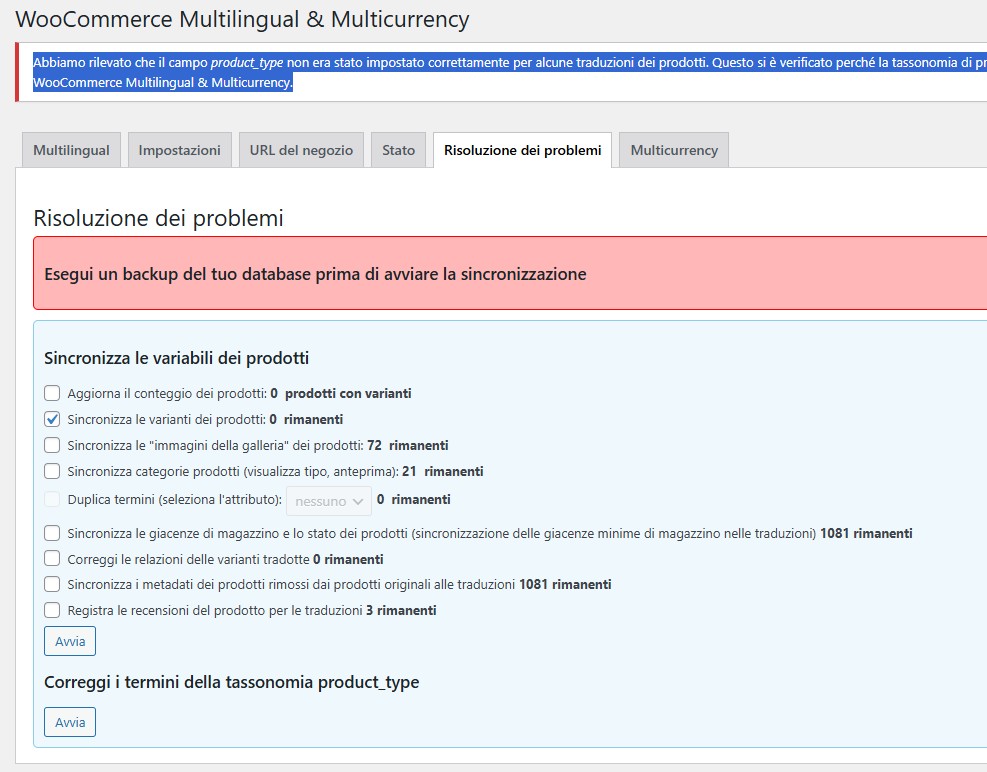Image resolution: width=987 pixels, height=772 pixels.
Task: Click the 'Esegui un backup del tuo database' warning
Action: tap(315, 274)
